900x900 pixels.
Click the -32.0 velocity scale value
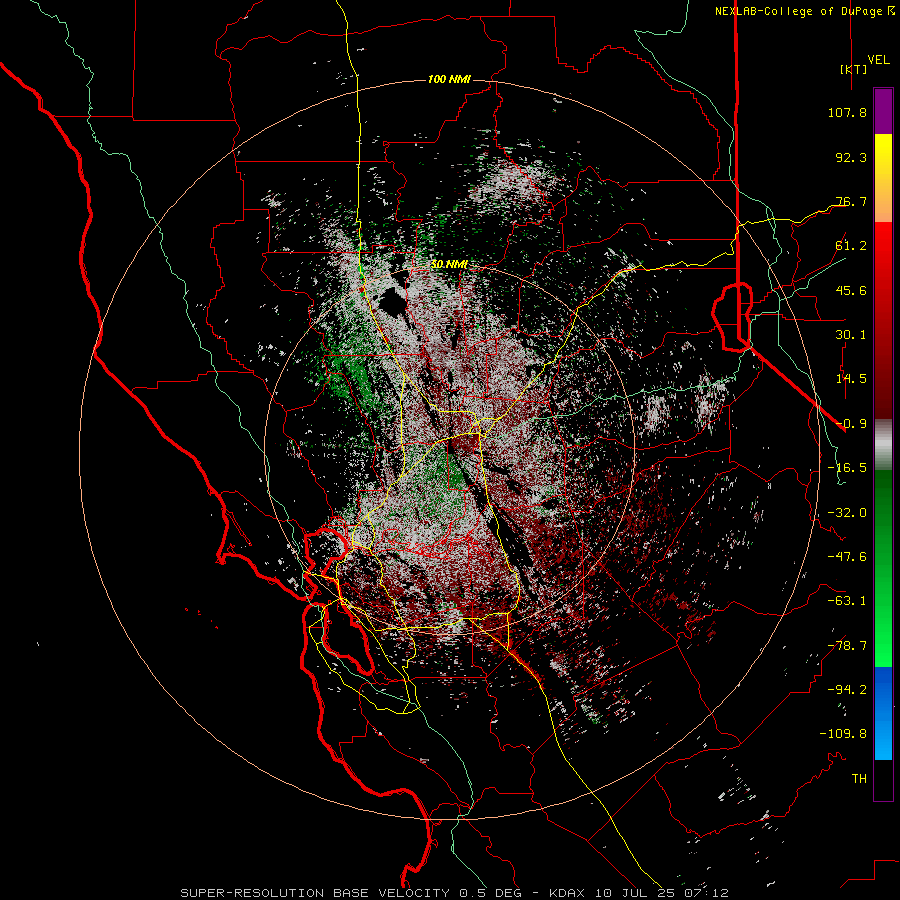tap(847, 513)
